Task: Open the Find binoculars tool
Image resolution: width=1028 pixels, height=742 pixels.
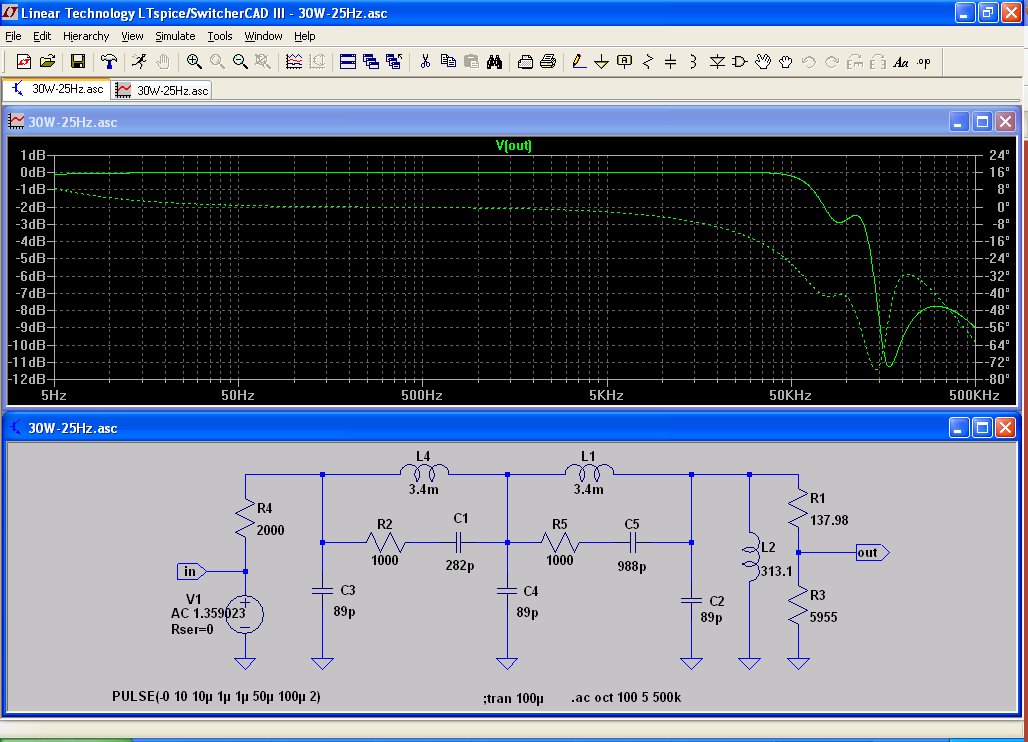Action: (494, 61)
